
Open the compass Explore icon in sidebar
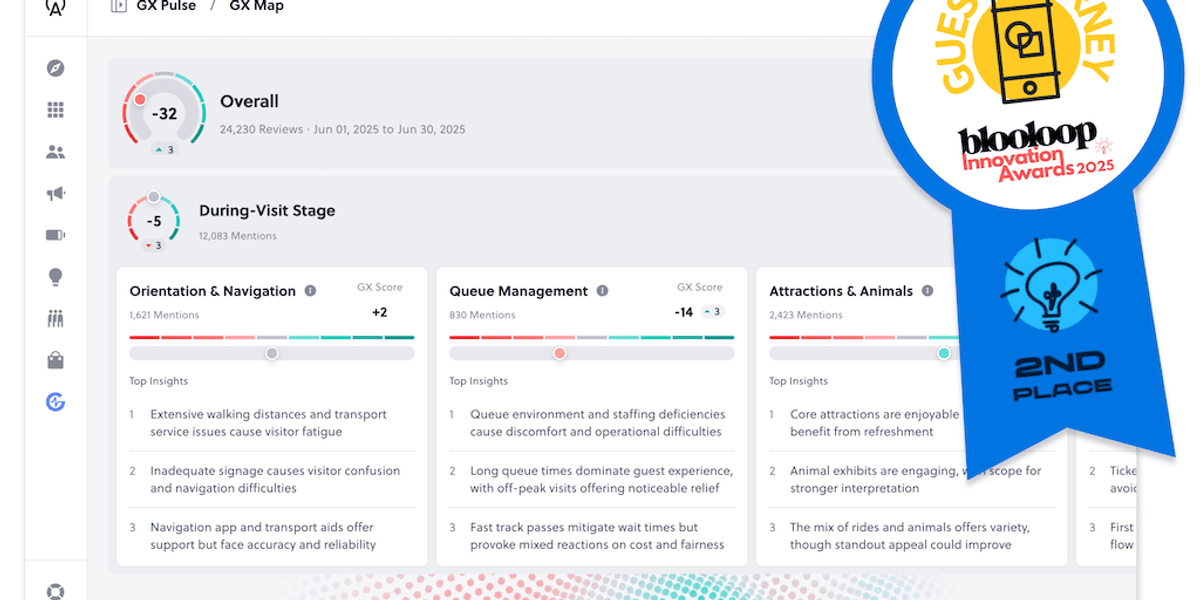point(56,68)
